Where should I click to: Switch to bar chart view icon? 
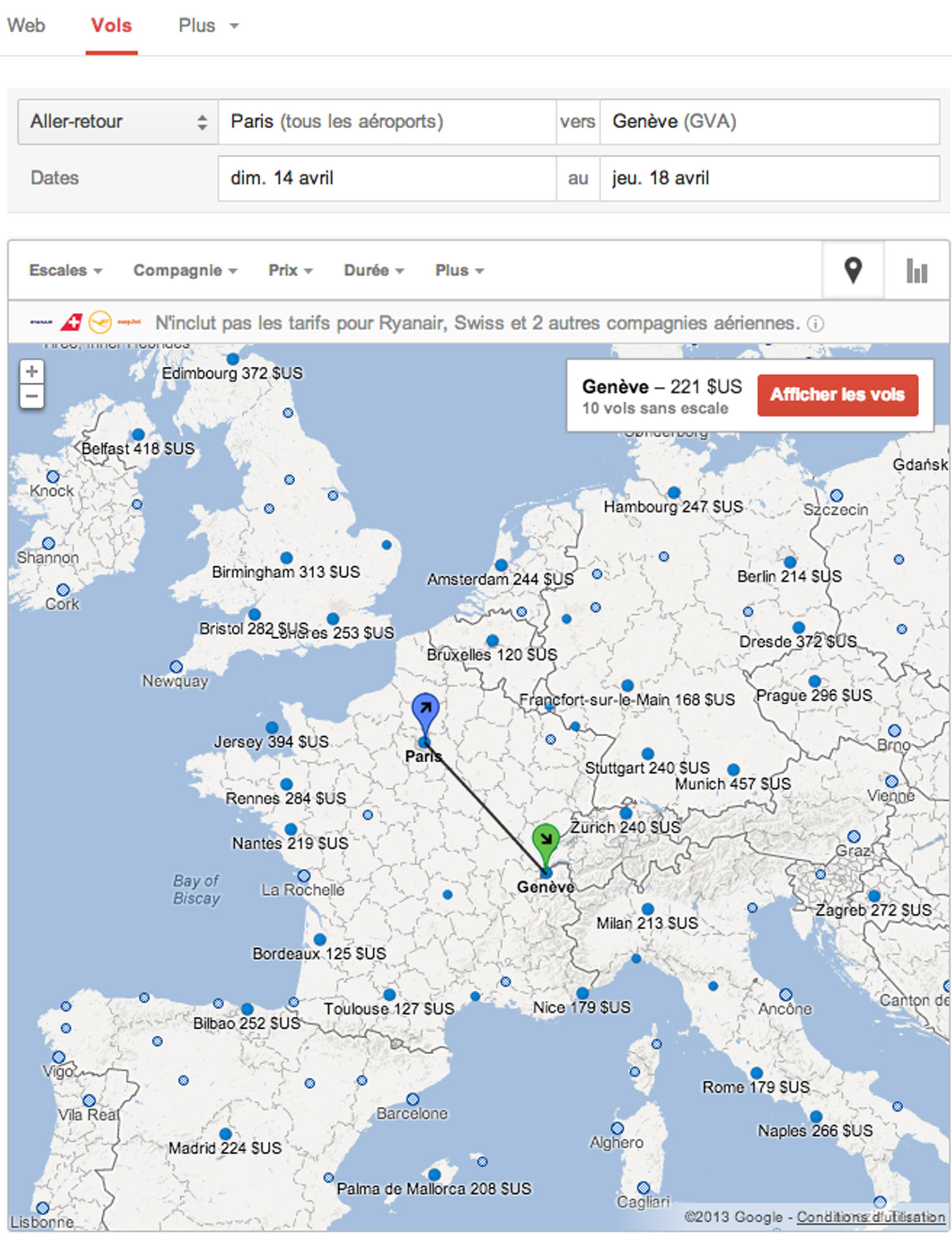tap(916, 271)
